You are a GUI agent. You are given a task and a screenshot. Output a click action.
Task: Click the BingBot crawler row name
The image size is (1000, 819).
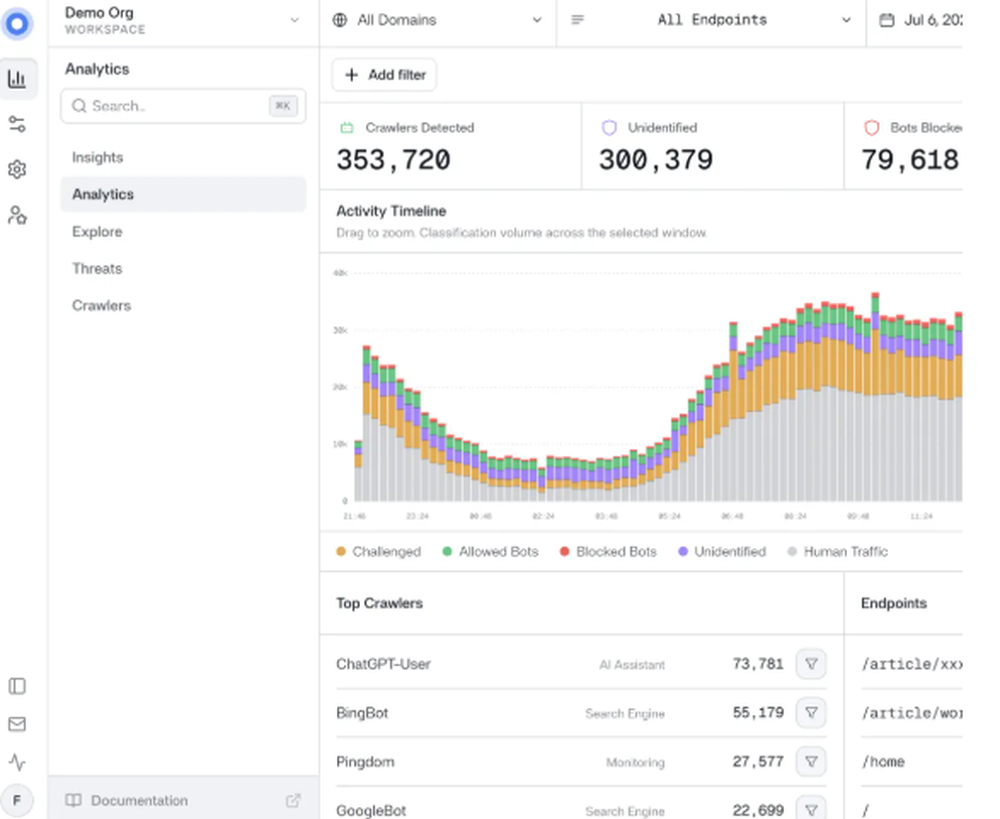point(362,712)
